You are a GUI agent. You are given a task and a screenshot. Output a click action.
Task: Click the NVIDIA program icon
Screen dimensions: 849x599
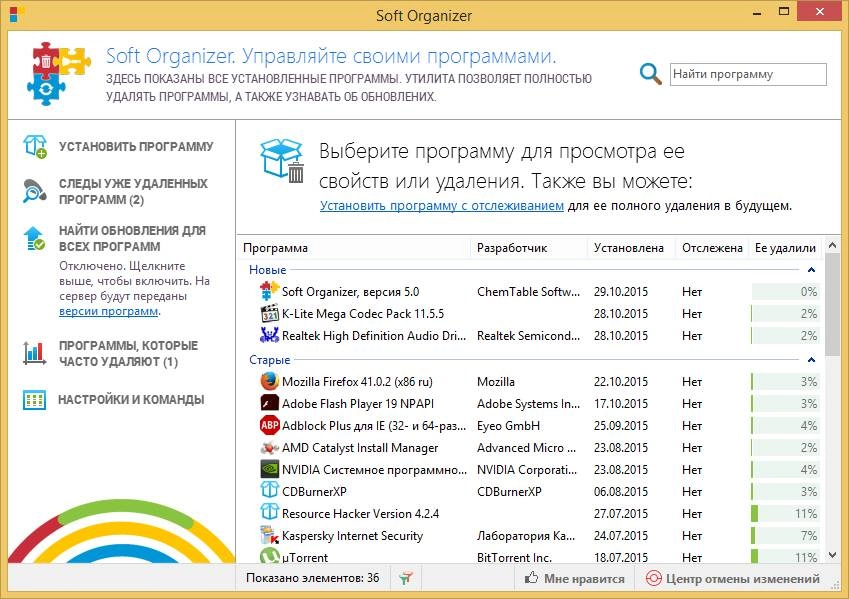click(x=269, y=470)
